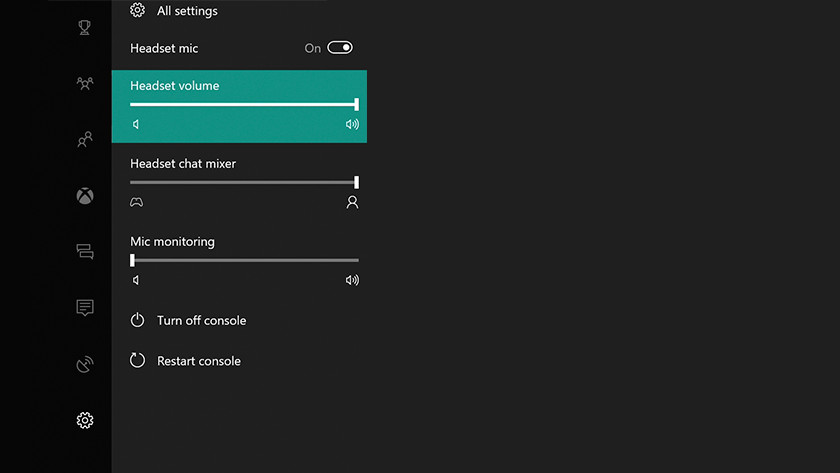Click the loud speaker icon under Mic monitoring
The height and width of the screenshot is (473, 840).
tap(352, 280)
